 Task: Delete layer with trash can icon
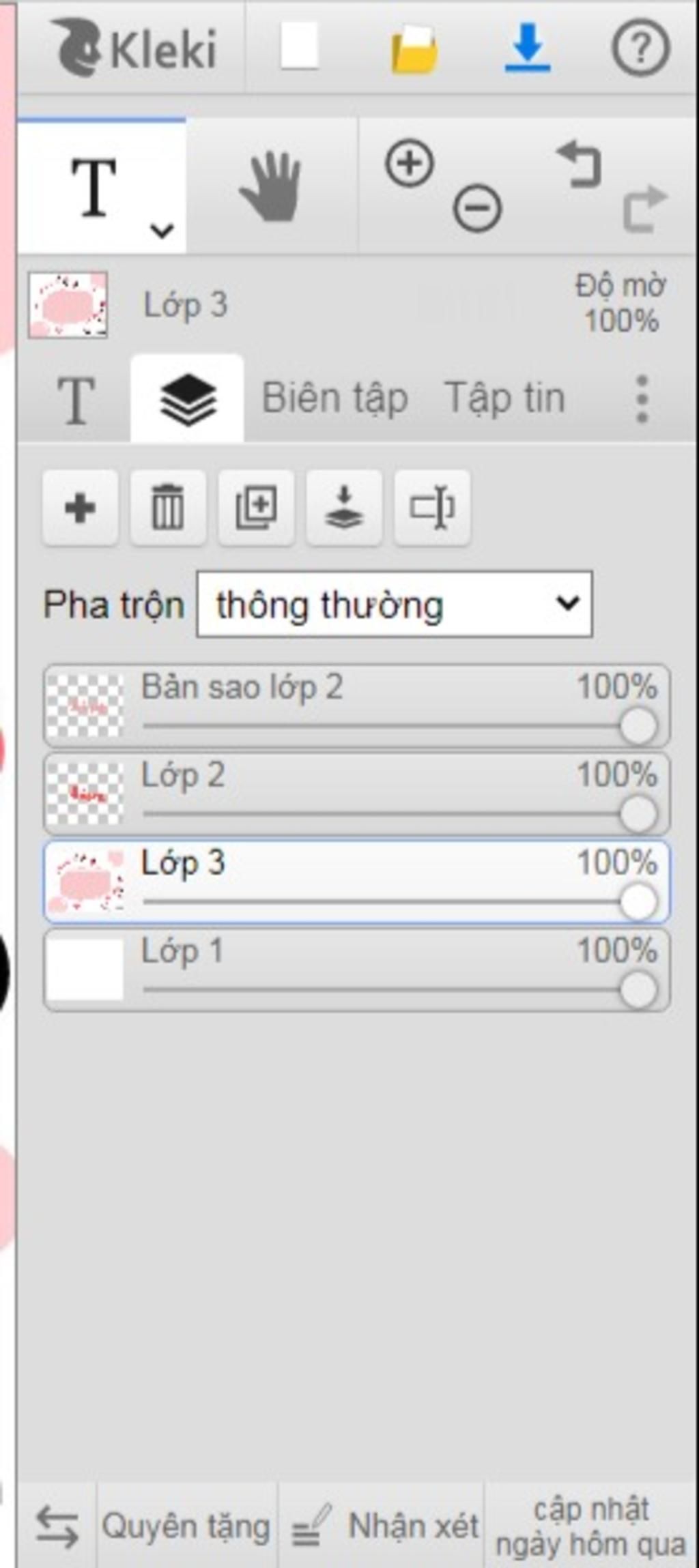tap(168, 508)
